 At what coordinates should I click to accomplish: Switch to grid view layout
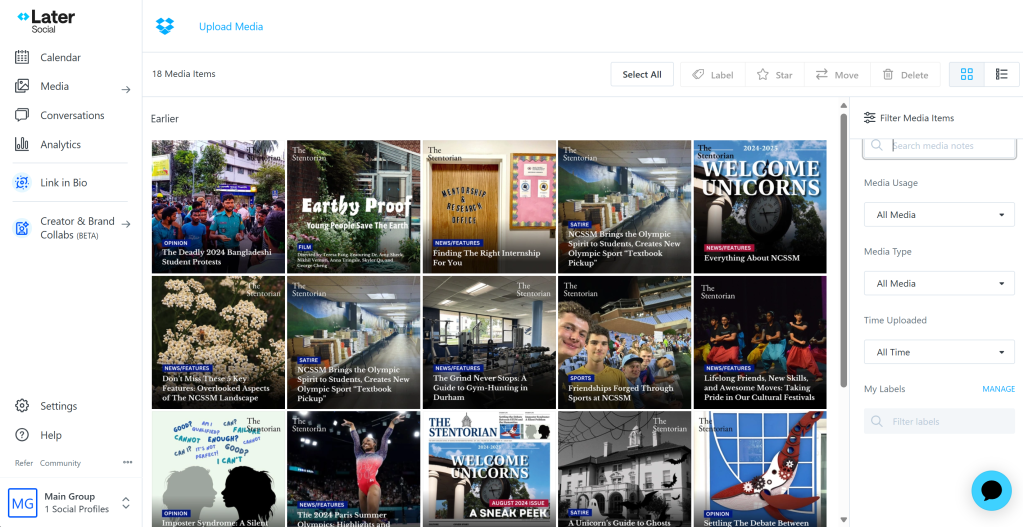click(966, 74)
